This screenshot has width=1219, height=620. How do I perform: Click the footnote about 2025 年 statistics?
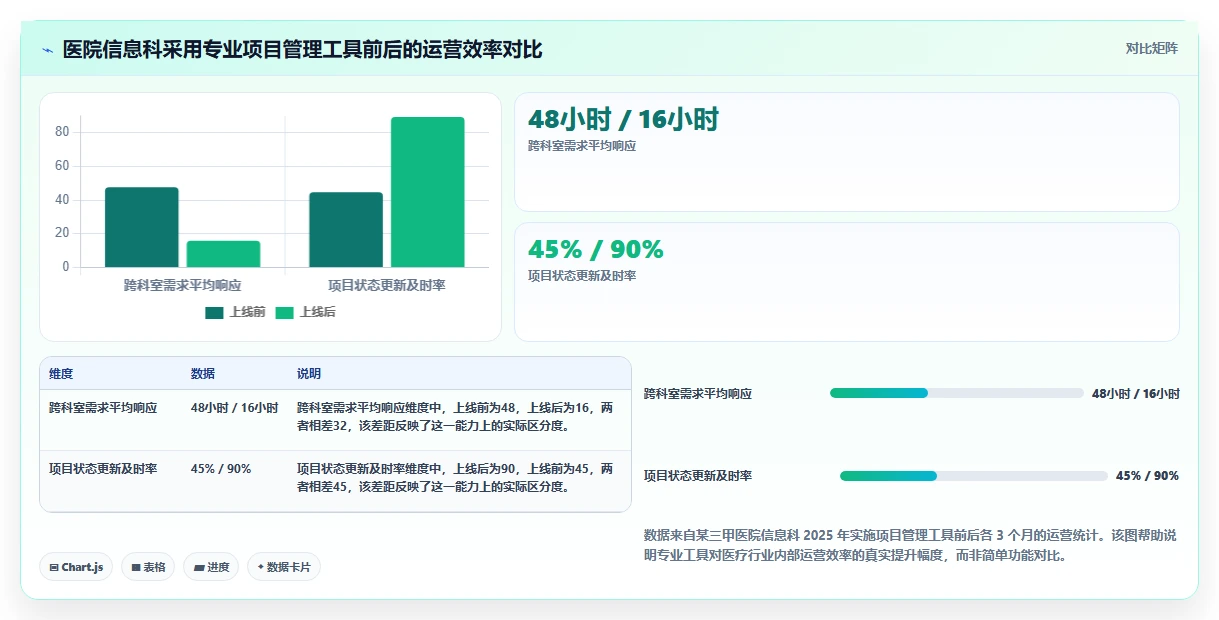[x=911, y=545]
